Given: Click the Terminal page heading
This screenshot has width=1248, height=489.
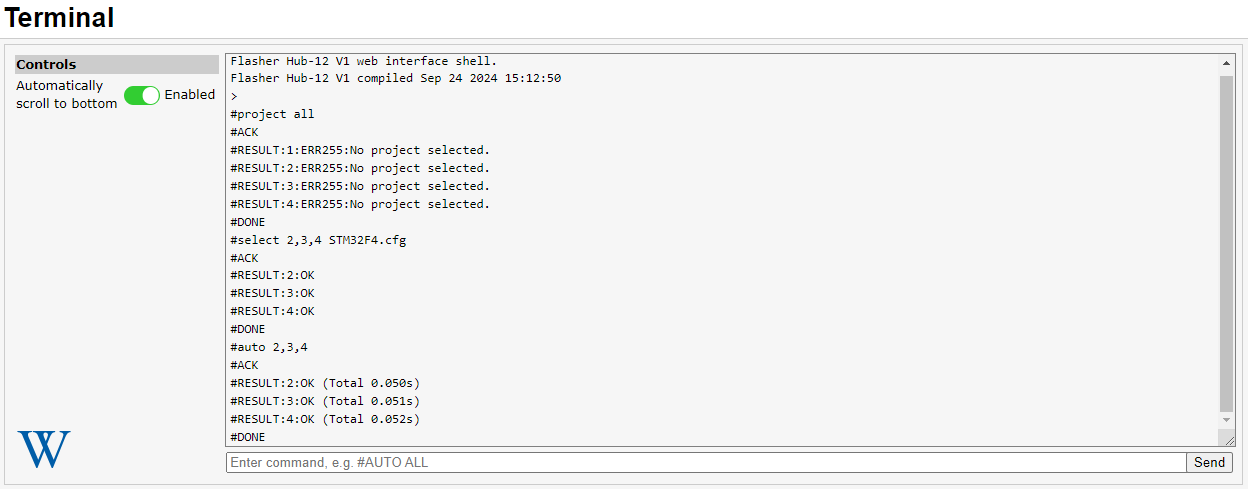Looking at the screenshot, I should click(x=60, y=18).
